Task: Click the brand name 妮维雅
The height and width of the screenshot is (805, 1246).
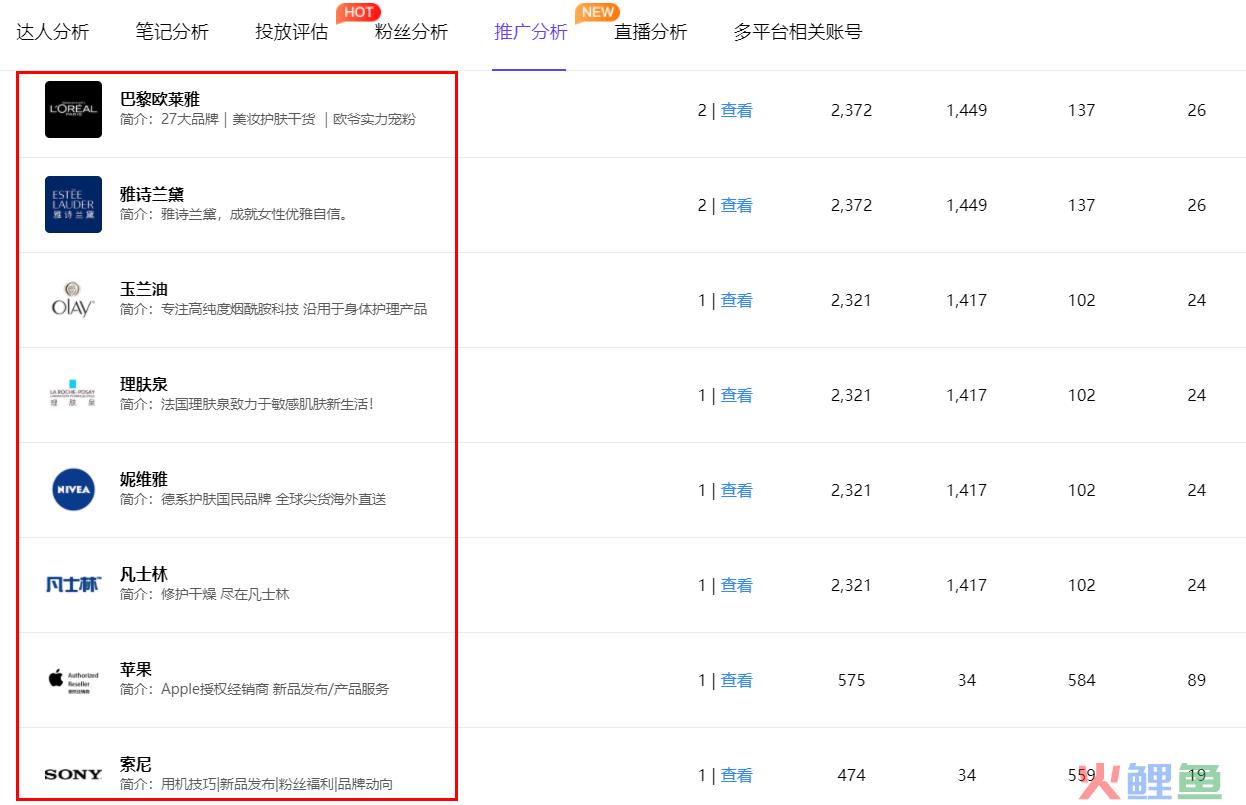Action: [144, 479]
